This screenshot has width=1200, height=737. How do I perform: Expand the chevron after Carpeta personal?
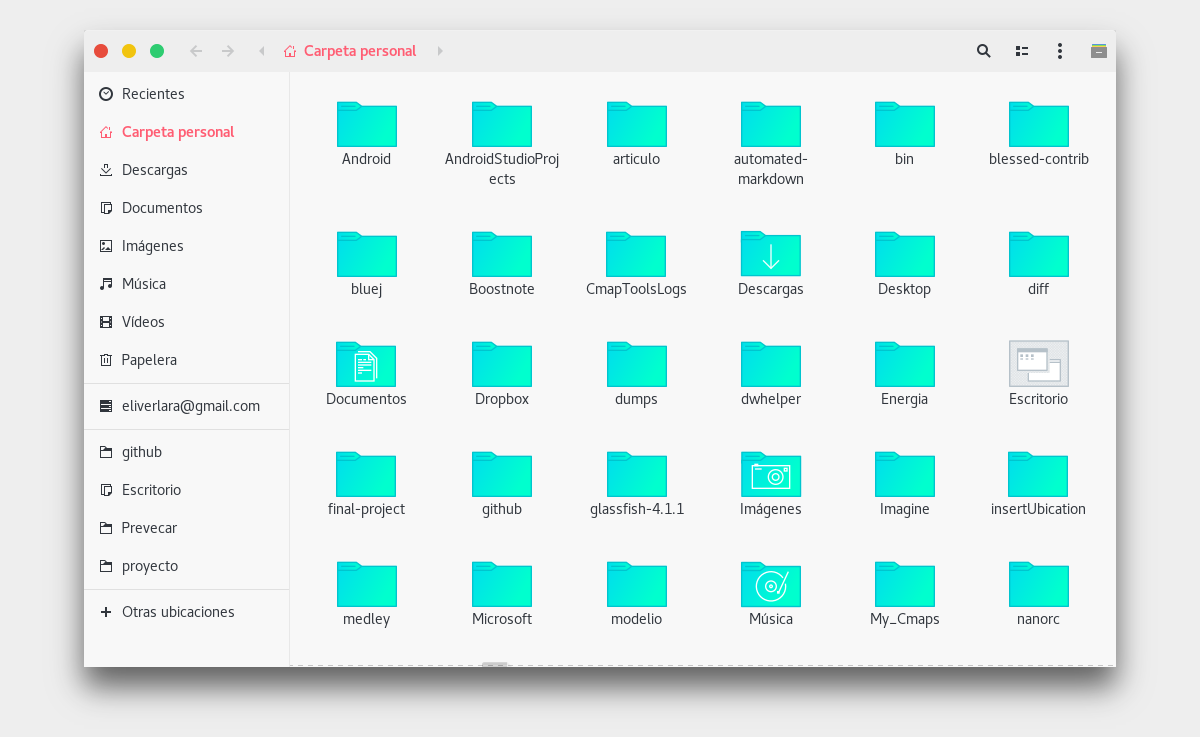coord(440,50)
